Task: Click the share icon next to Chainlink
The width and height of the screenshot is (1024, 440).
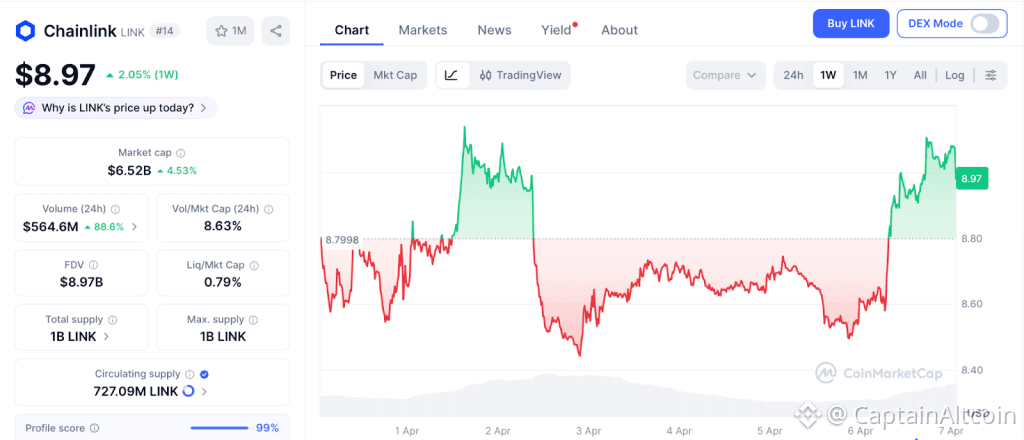Action: [x=275, y=31]
